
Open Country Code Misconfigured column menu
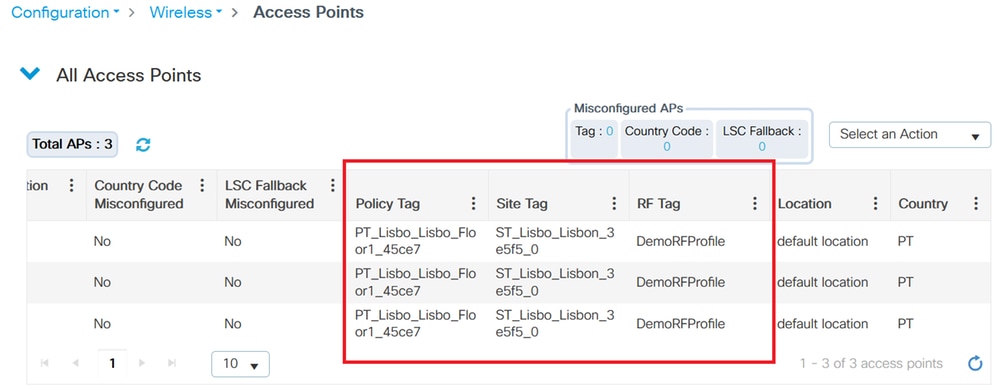(202, 185)
